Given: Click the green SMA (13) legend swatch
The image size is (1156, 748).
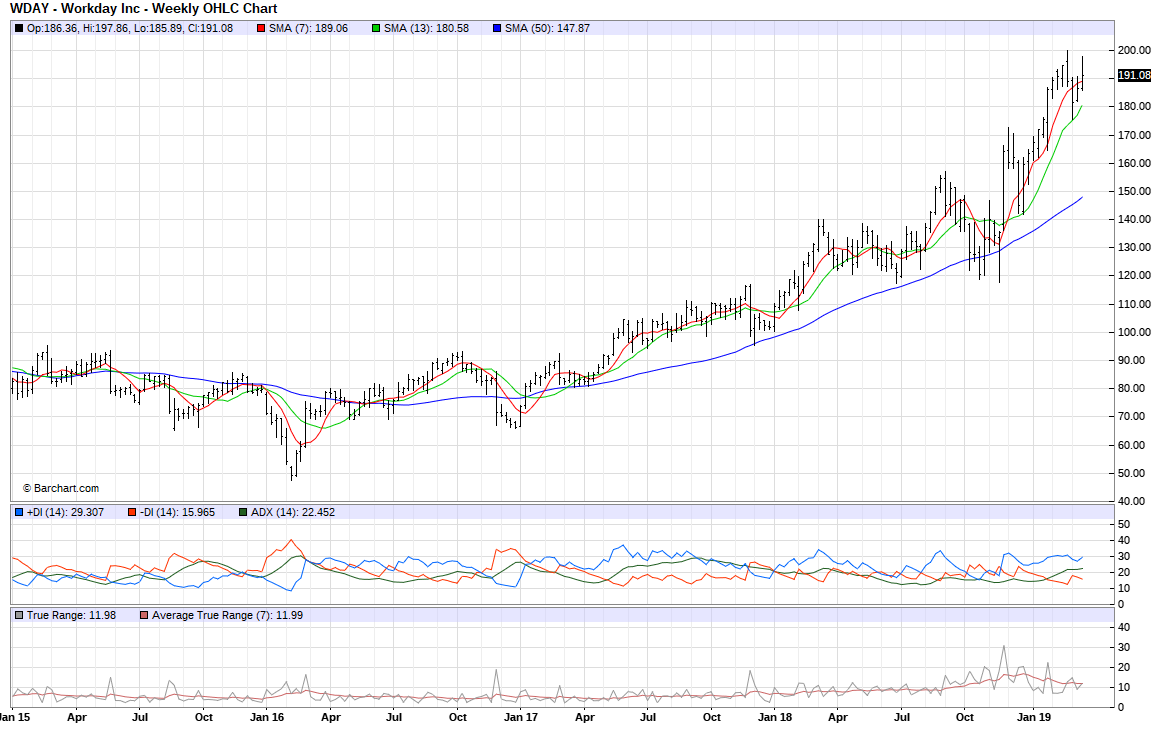Looking at the screenshot, I should point(376,28).
